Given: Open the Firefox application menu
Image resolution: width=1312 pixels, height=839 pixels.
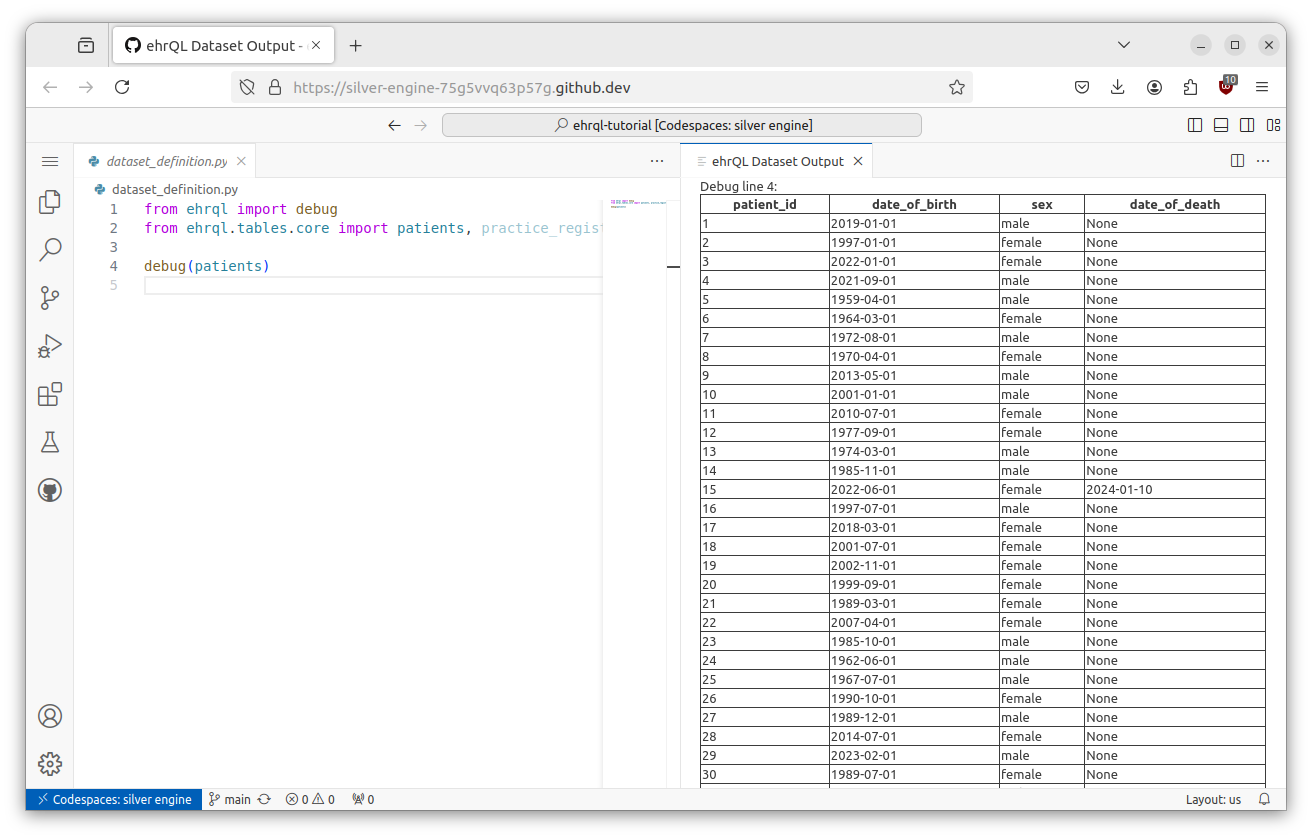Looking at the screenshot, I should pos(1262,87).
